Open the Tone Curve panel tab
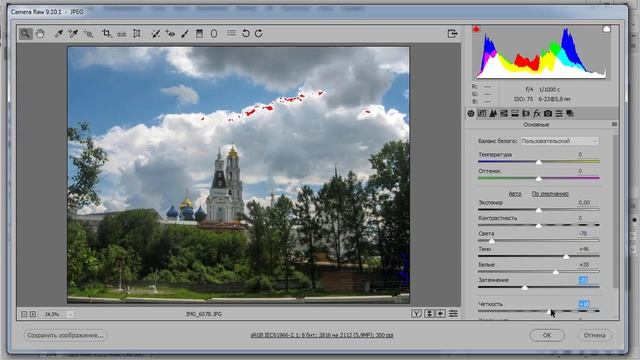The width and height of the screenshot is (640, 360). pyautogui.click(x=482, y=113)
